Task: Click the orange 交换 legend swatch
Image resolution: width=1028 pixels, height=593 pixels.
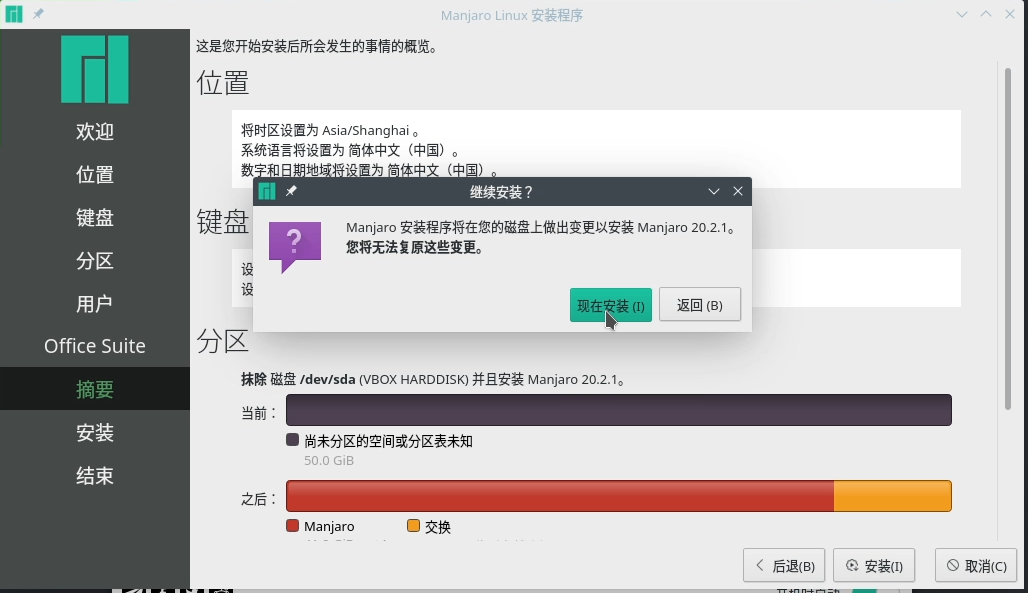Action: click(x=413, y=525)
